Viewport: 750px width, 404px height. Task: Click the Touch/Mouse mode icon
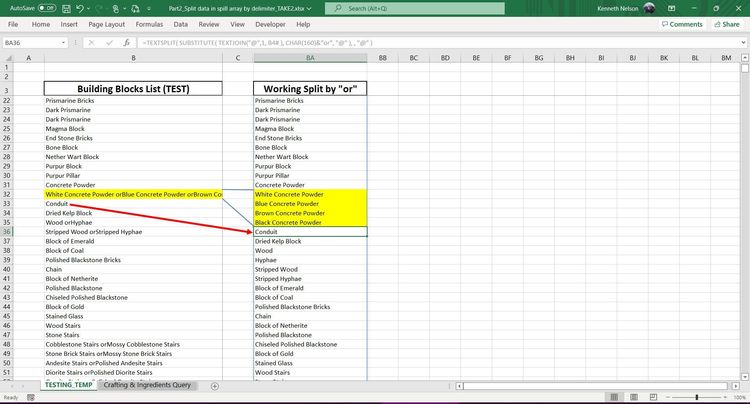[116, 9]
